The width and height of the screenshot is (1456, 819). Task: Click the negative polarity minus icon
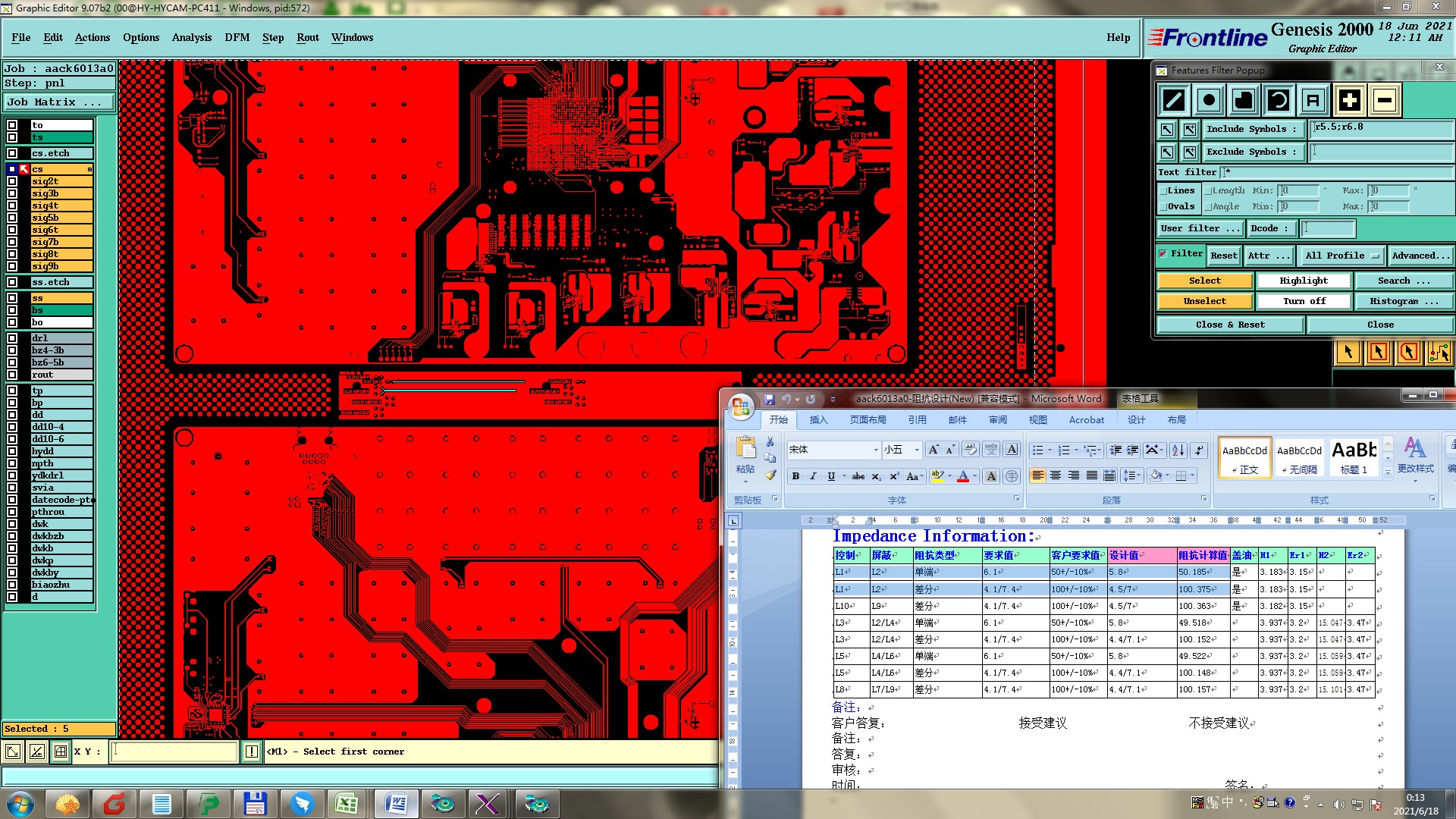tap(1385, 100)
